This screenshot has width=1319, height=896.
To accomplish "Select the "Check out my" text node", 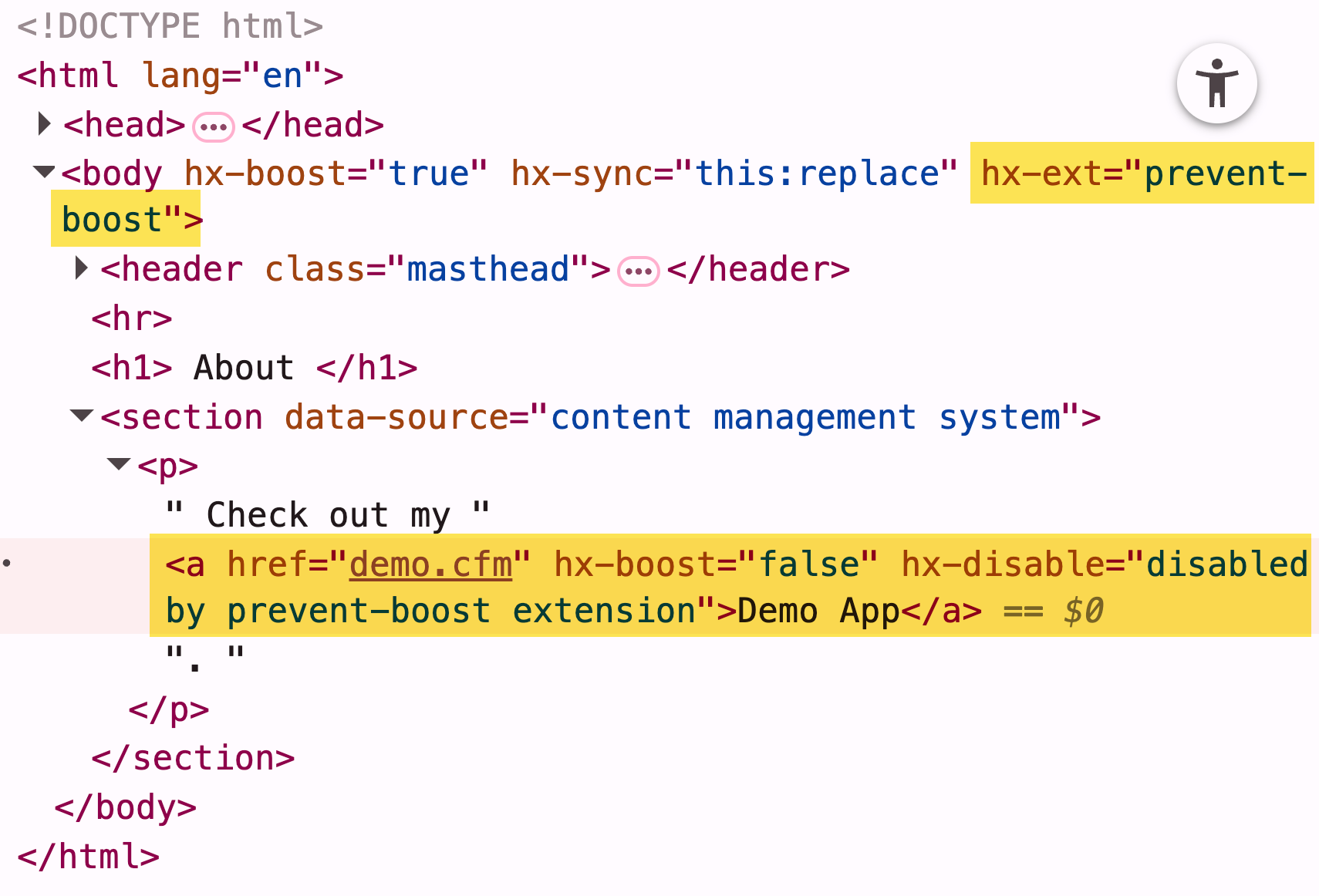I will coord(328,515).
